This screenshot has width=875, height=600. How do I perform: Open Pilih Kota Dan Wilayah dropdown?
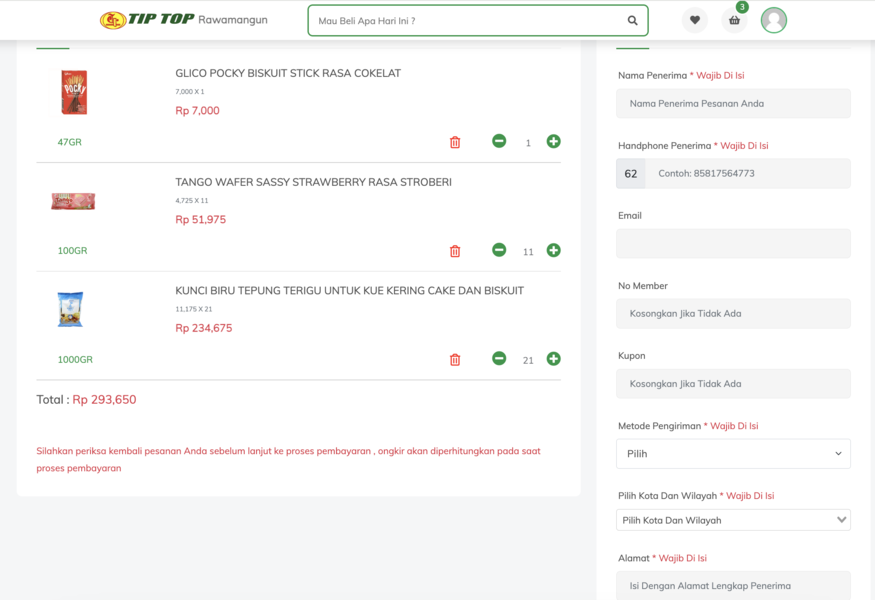733,520
